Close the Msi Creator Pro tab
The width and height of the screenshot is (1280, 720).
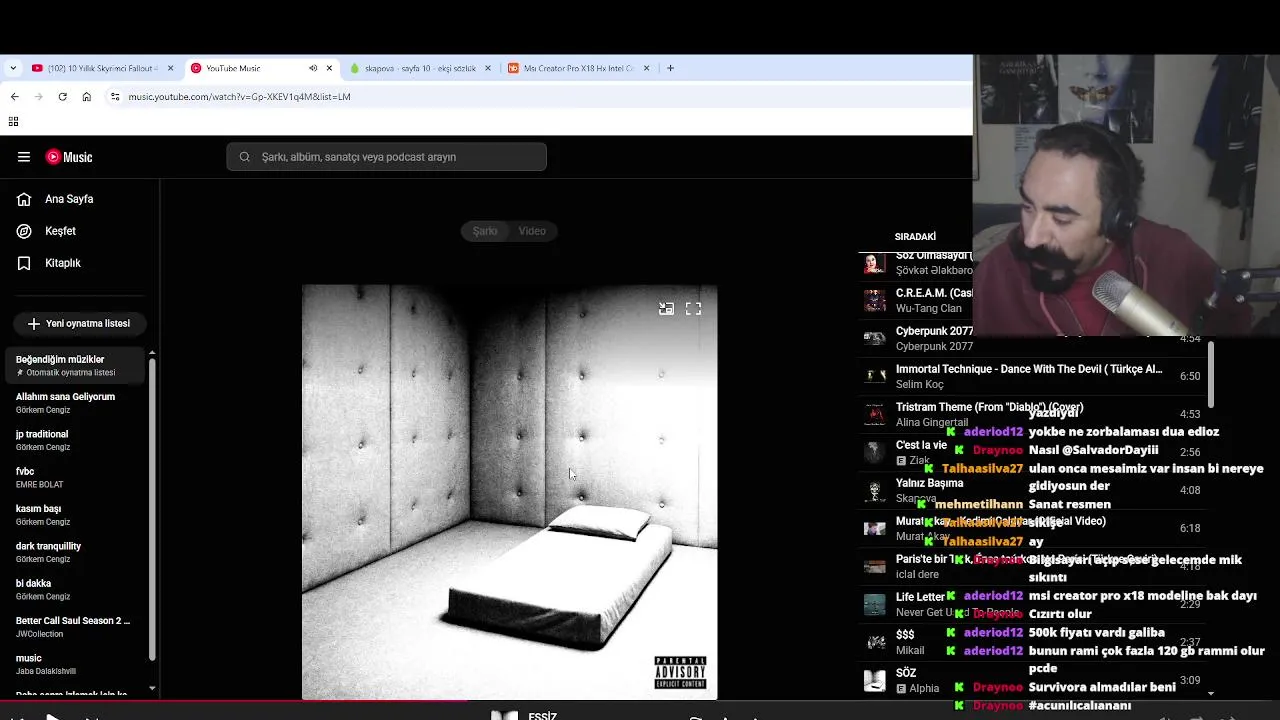click(646, 68)
